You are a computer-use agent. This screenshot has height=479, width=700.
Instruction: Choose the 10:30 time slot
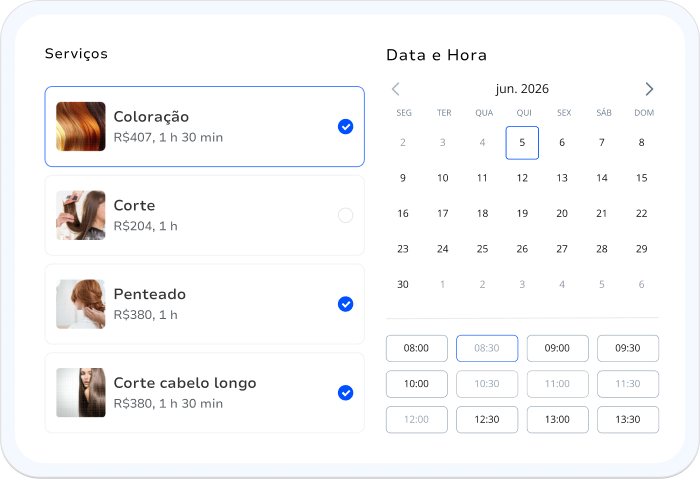click(x=487, y=384)
